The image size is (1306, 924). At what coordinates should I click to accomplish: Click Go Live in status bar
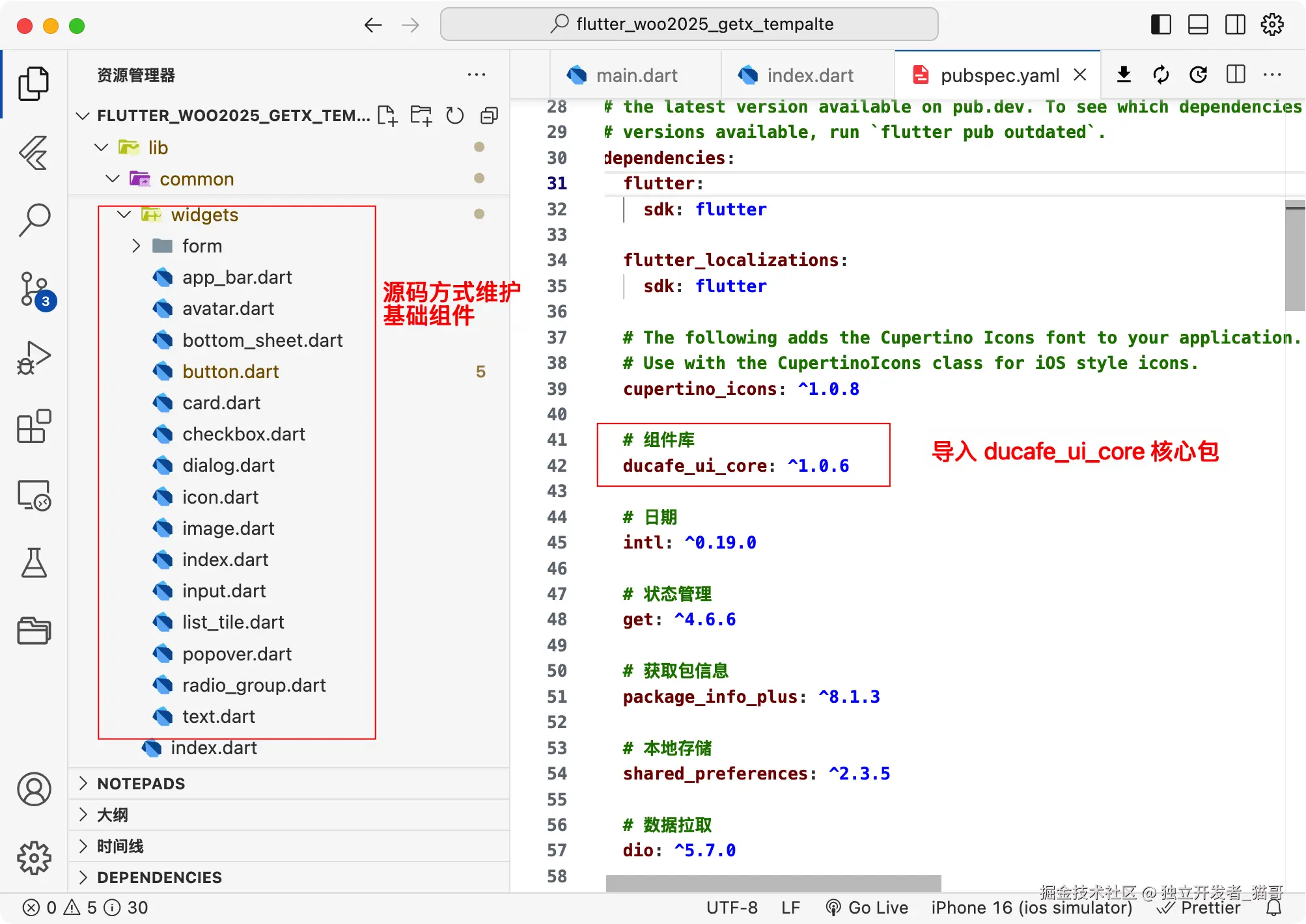pos(868,908)
